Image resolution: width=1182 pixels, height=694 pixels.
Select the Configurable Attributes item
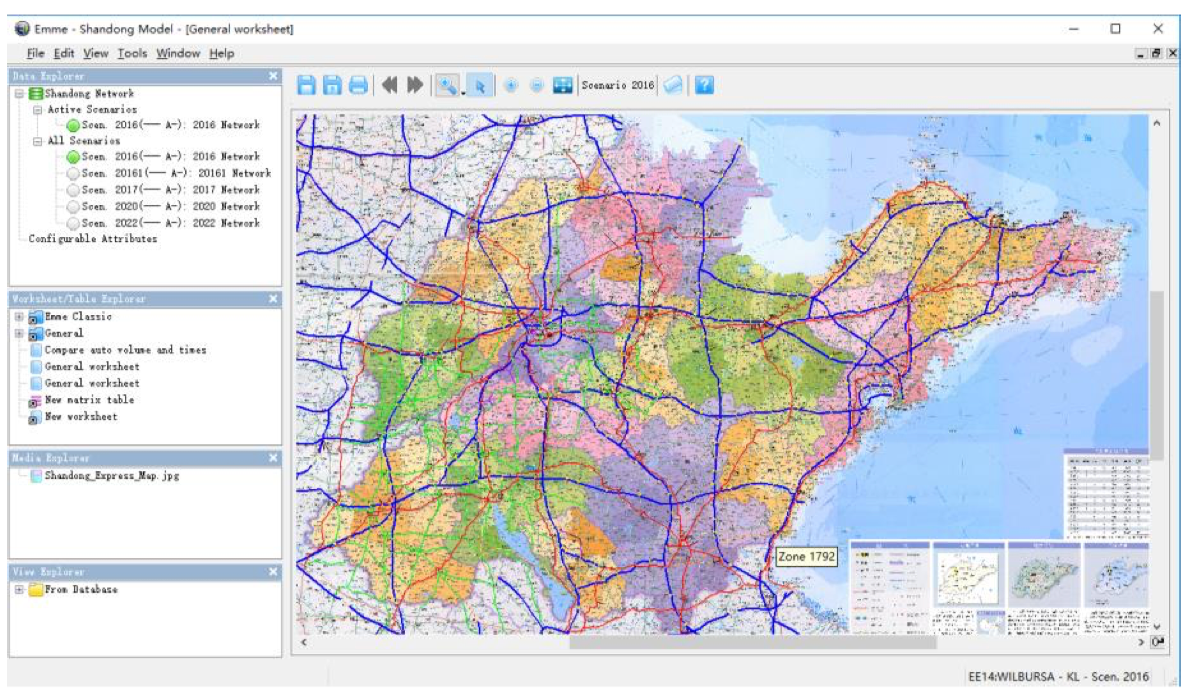(x=93, y=239)
